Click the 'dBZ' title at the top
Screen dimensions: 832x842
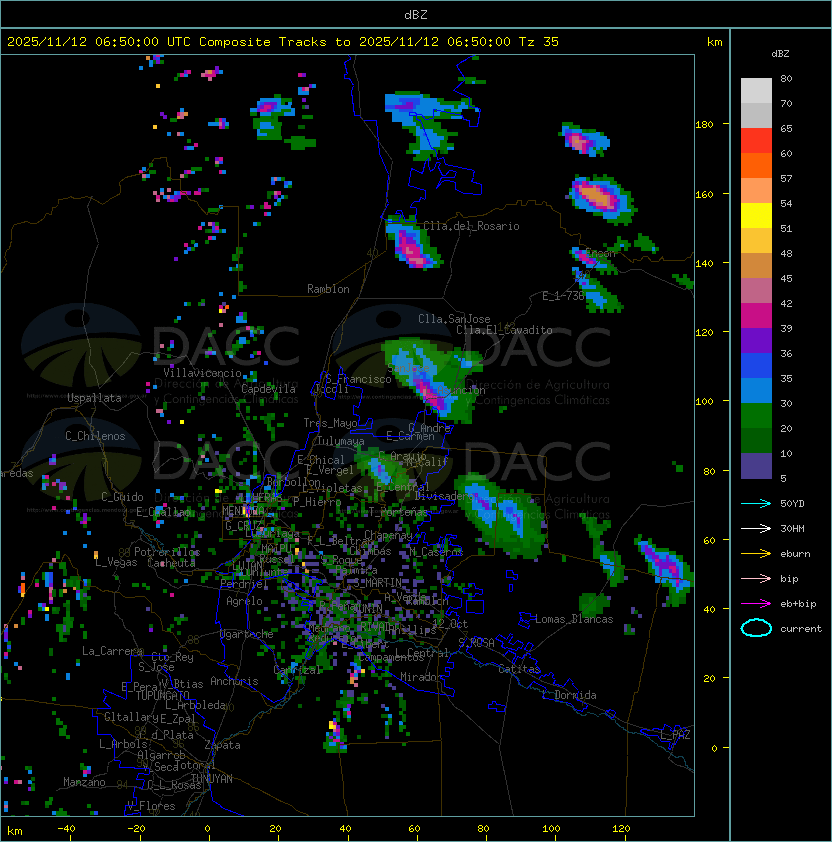(x=416, y=14)
